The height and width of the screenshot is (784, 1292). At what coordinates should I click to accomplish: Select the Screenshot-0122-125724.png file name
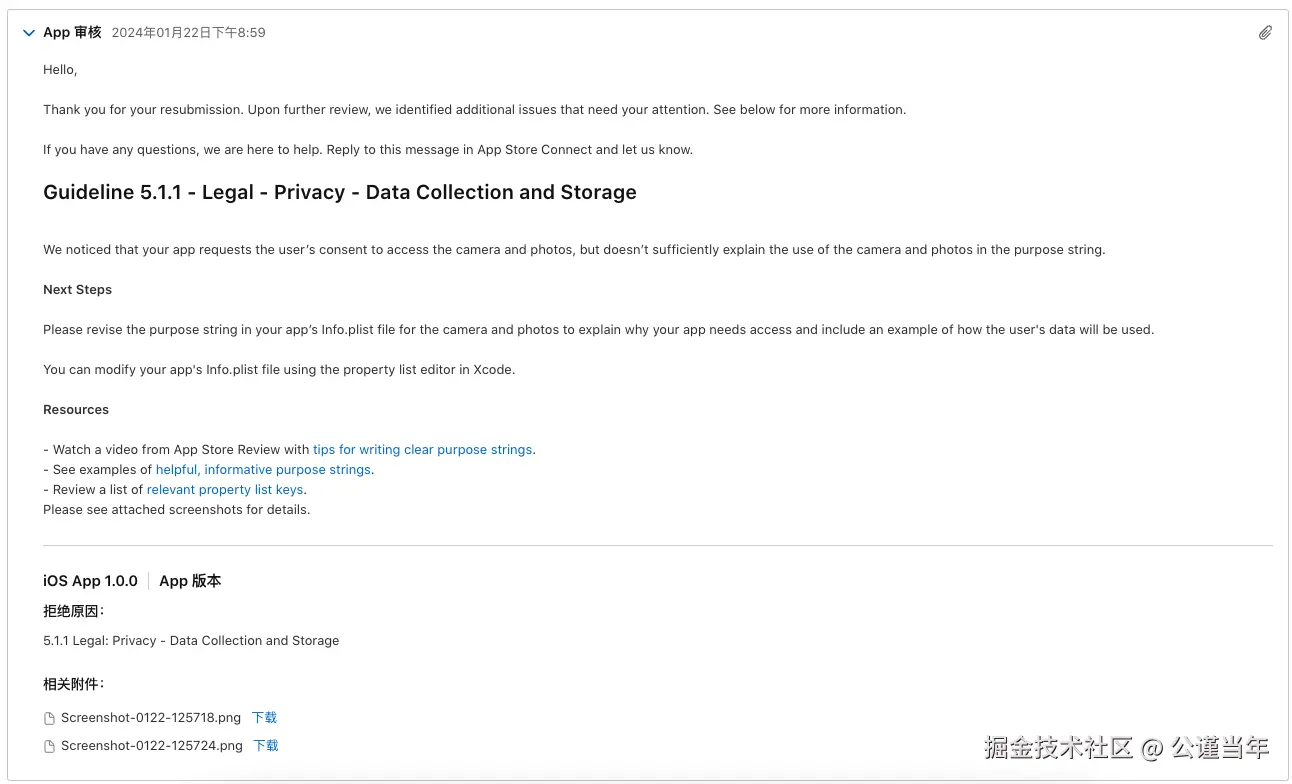pos(152,746)
